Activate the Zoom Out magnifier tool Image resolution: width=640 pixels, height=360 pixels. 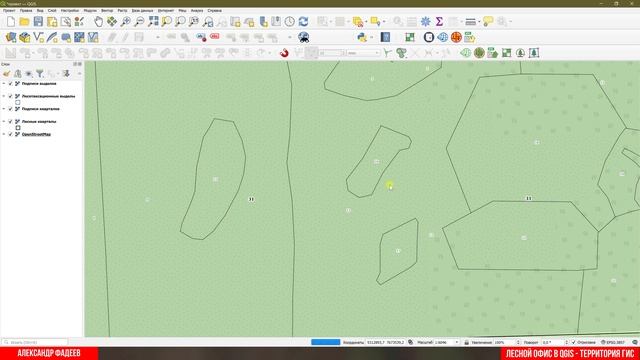(139, 22)
